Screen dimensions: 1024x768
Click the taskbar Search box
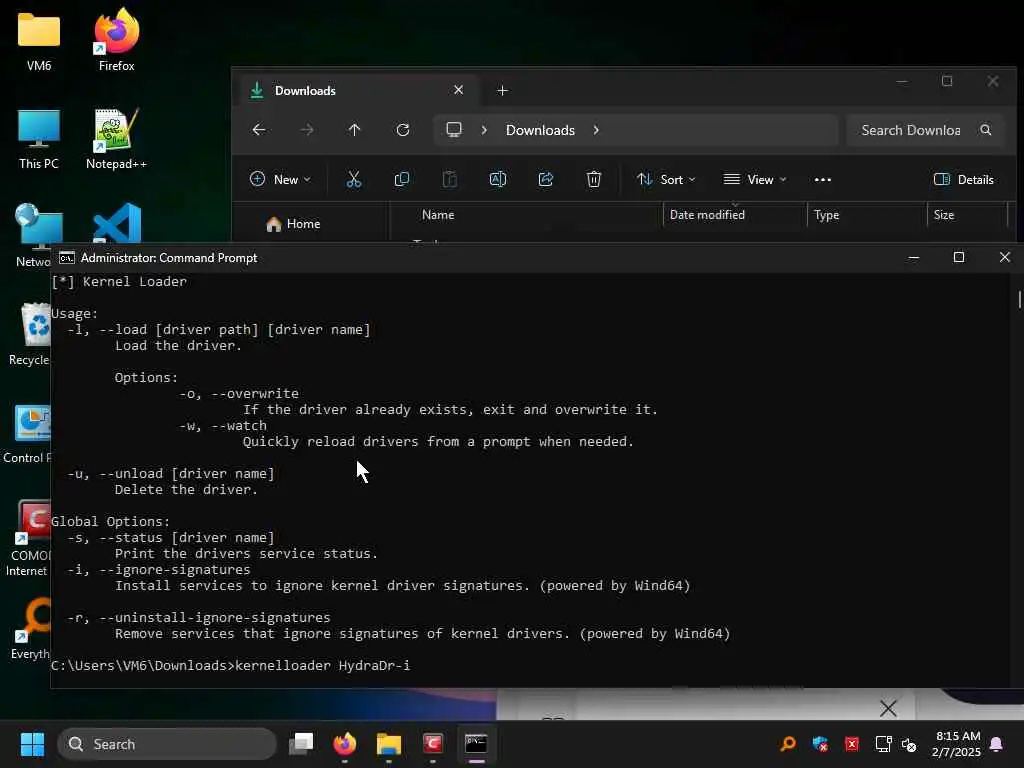coord(167,744)
